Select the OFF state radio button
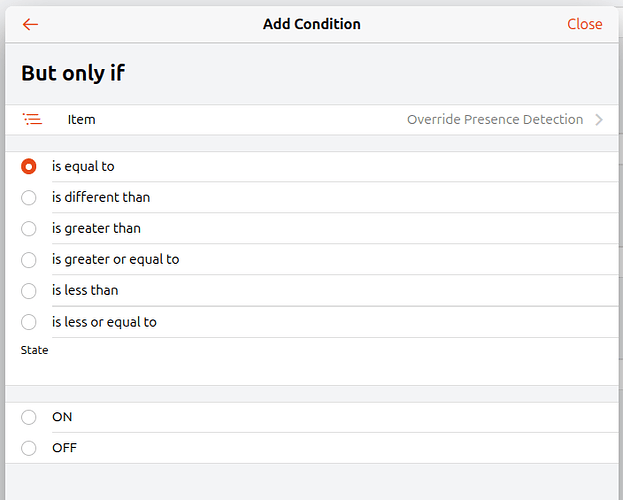 tap(29, 448)
